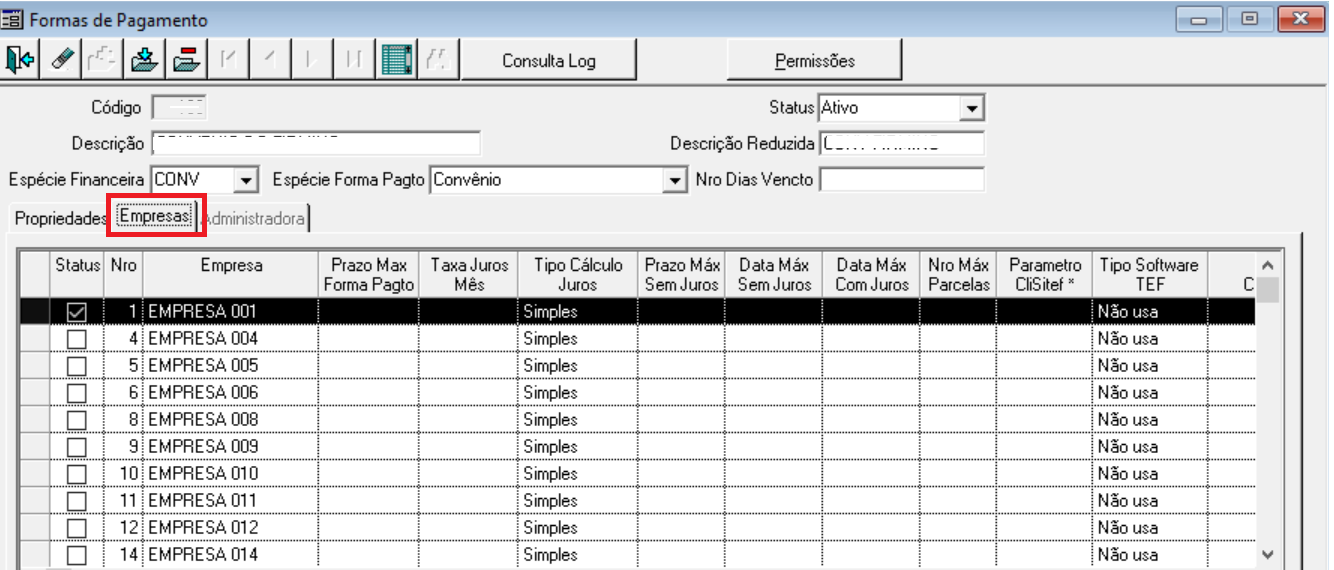The width and height of the screenshot is (1334, 570).
Task: Enable Status checkbox for EMPRESA 006
Action: (x=76, y=394)
